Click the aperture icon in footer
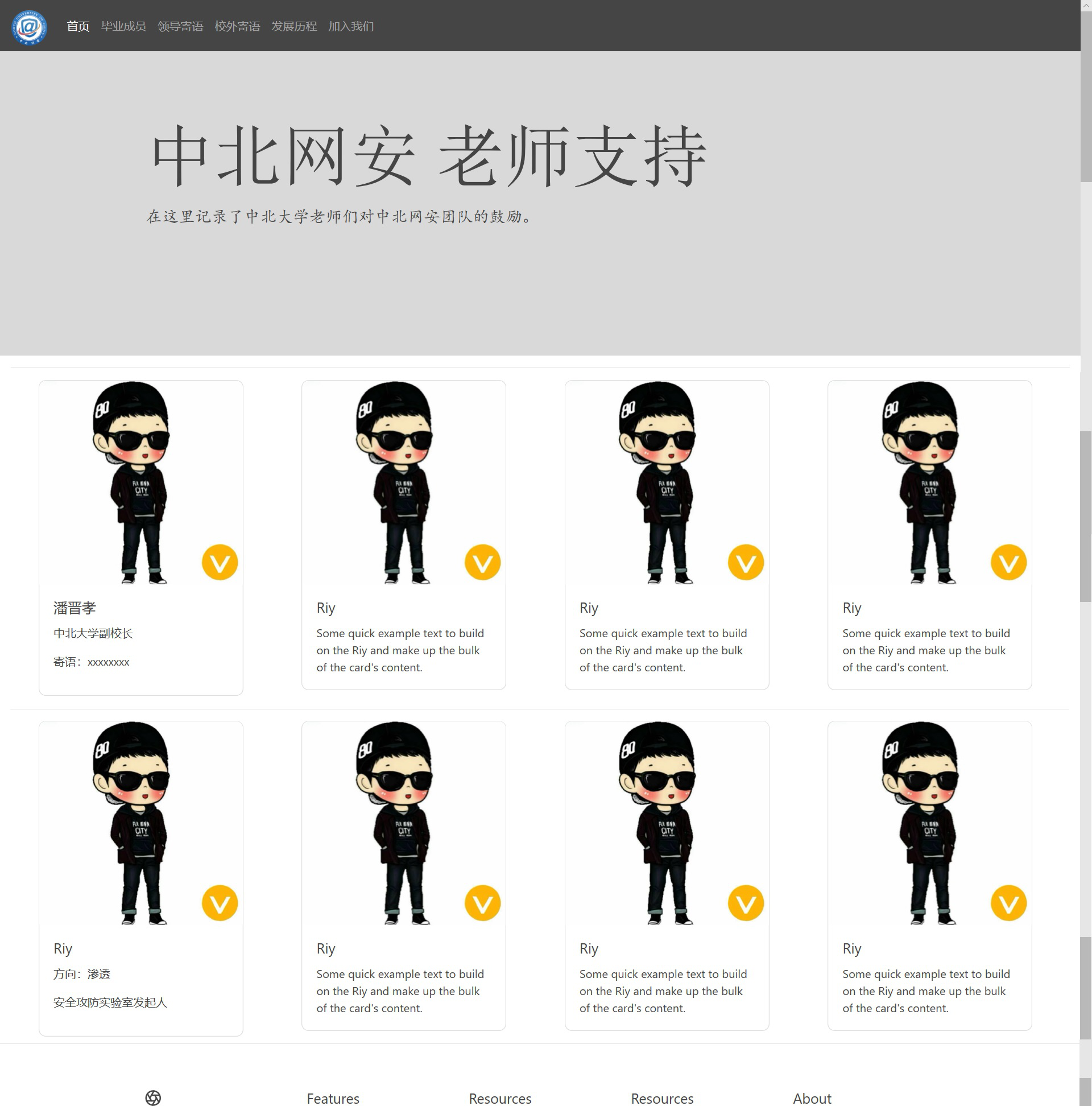The image size is (1092, 1106). 153,1097
